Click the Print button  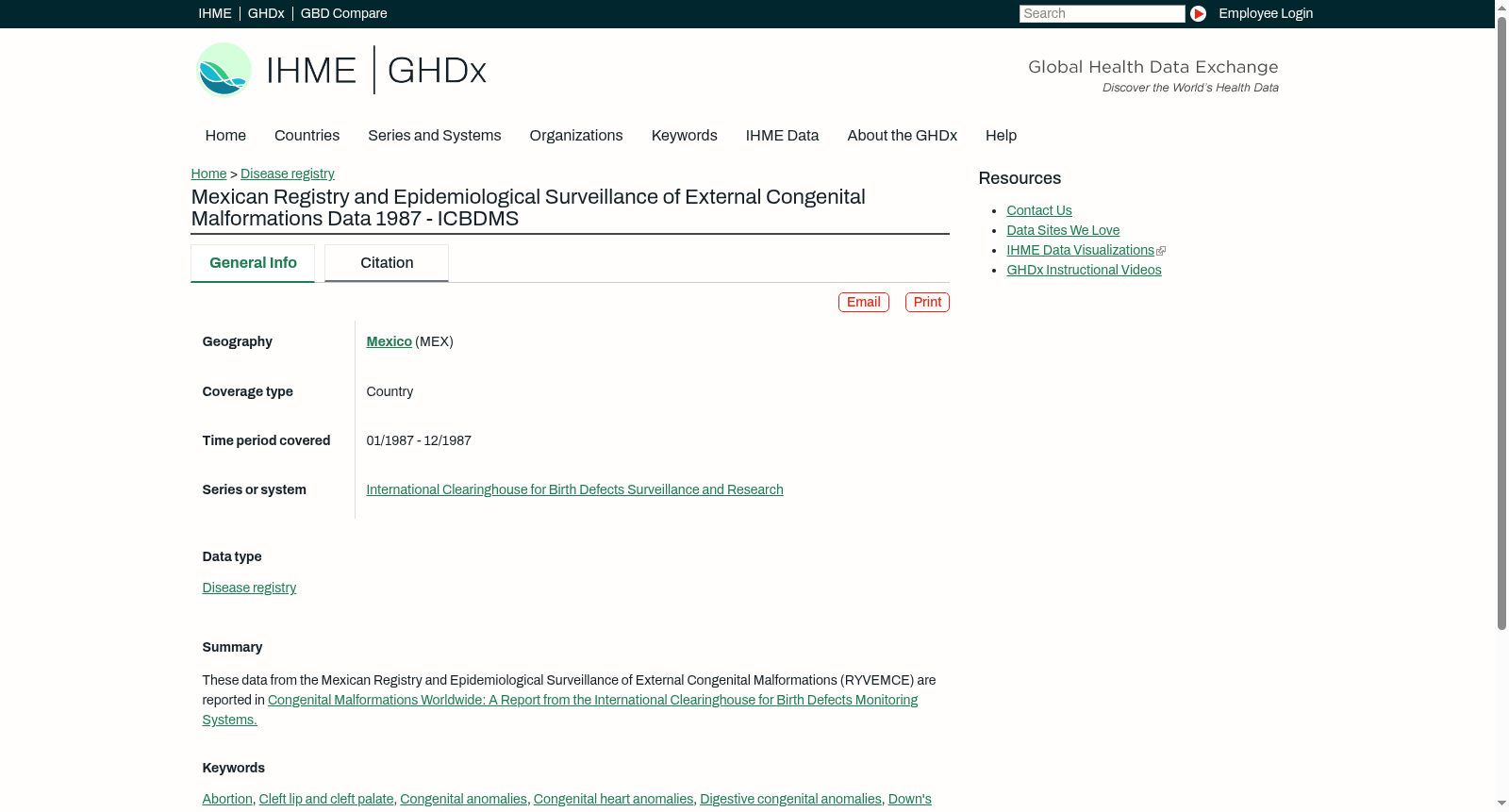[x=927, y=302]
